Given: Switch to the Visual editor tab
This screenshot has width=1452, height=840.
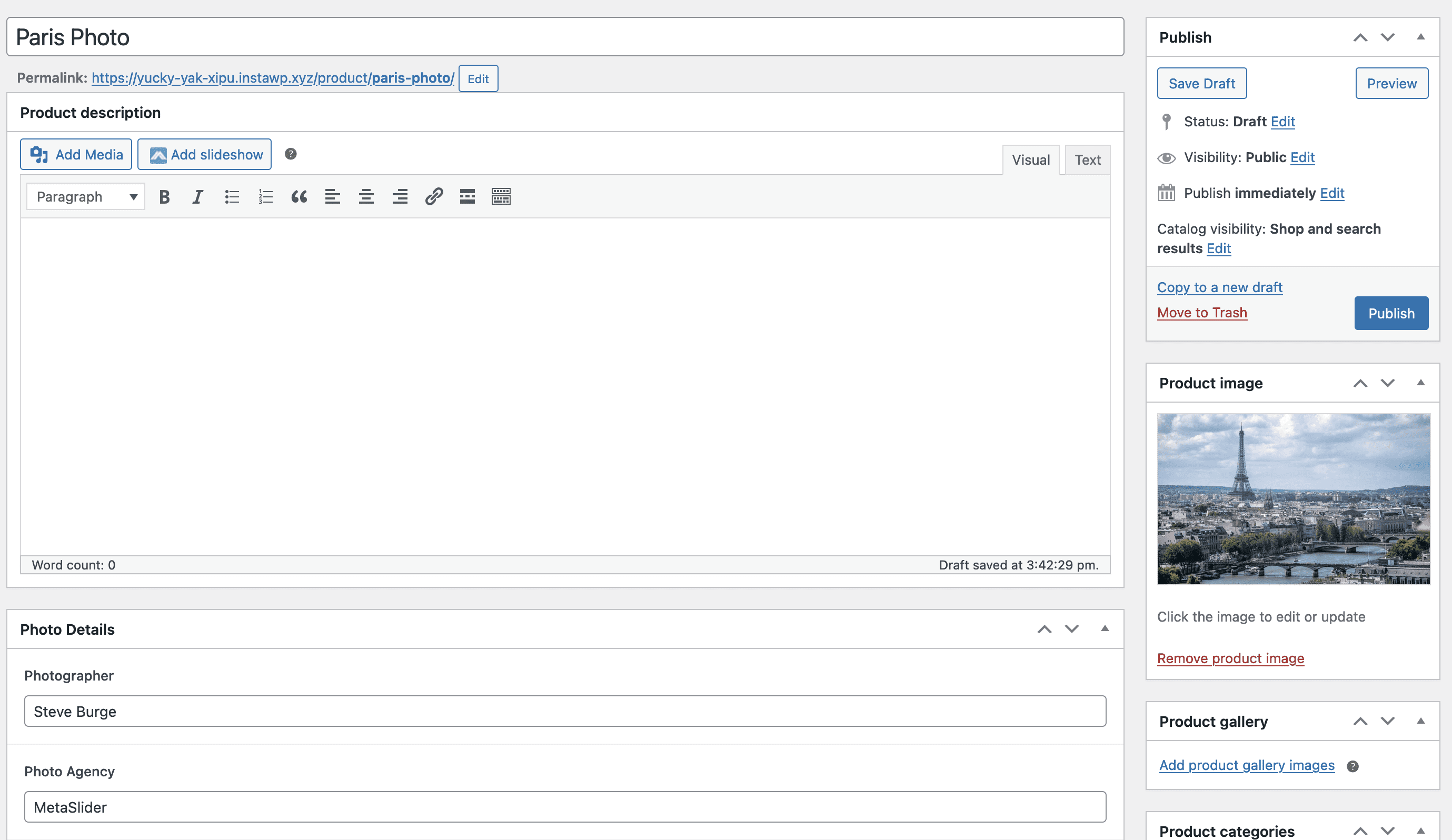Looking at the screenshot, I should [x=1031, y=160].
